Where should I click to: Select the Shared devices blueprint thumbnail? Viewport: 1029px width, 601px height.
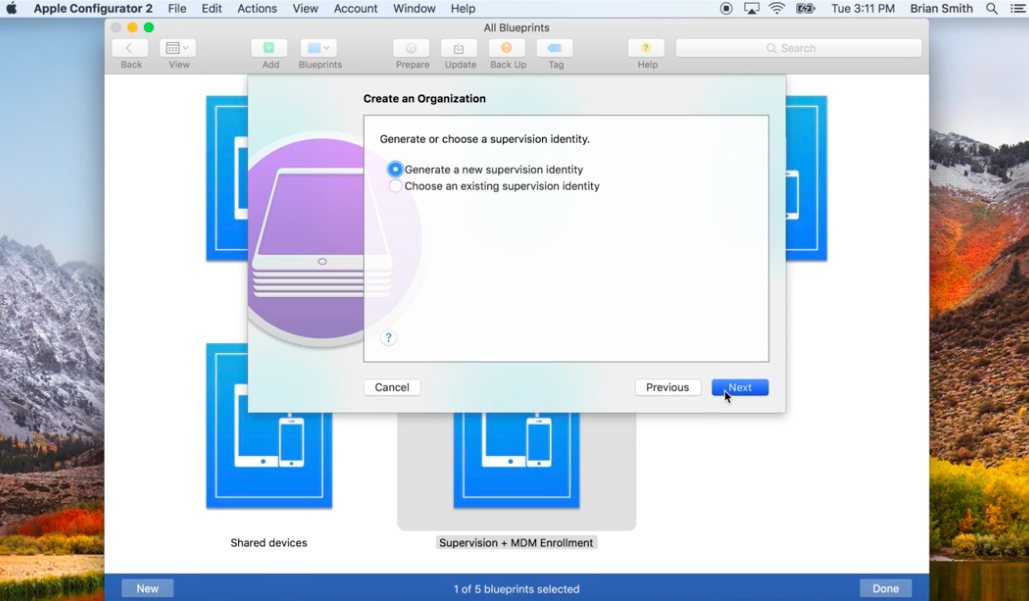(x=269, y=426)
